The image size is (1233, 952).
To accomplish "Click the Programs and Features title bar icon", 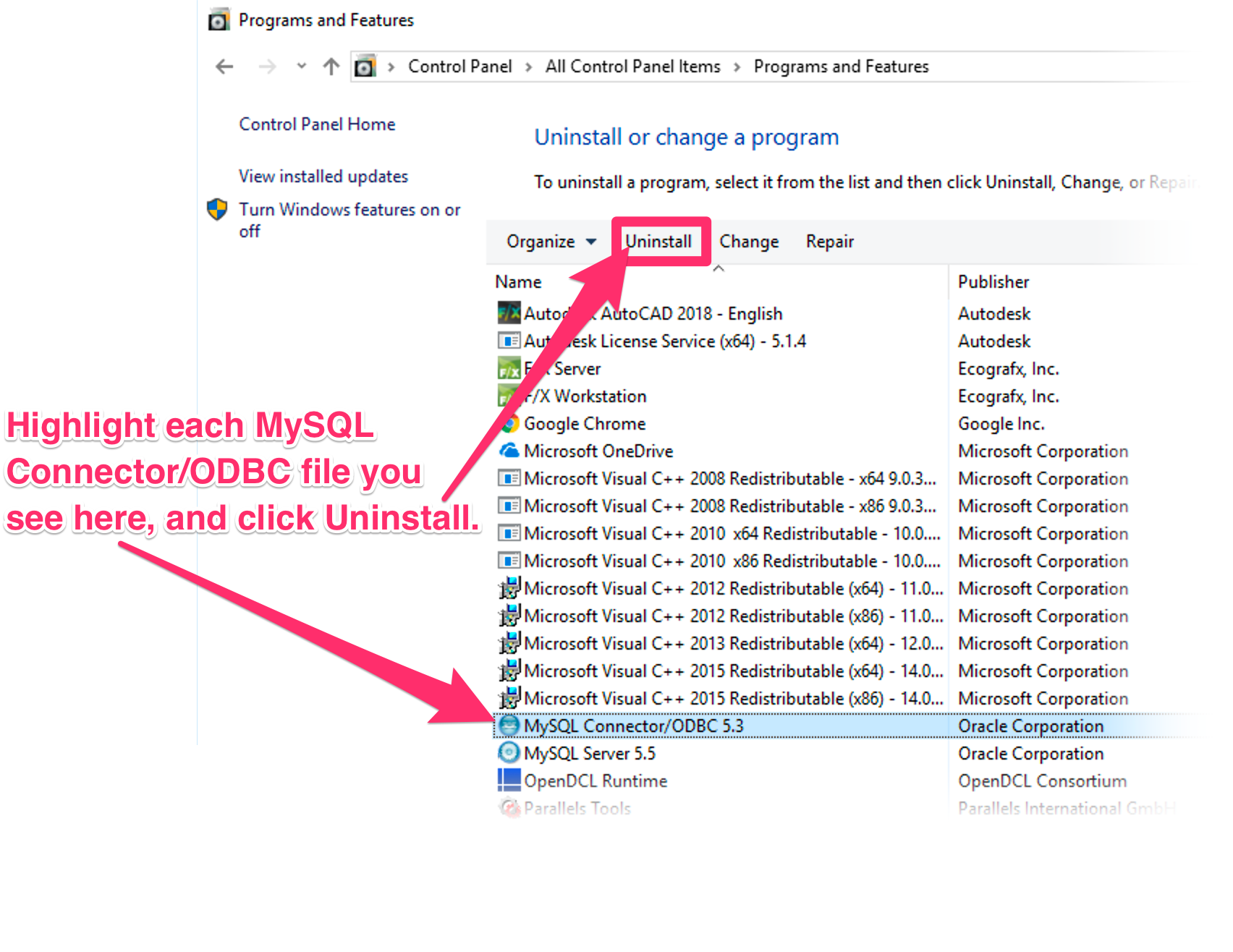I will [x=219, y=20].
